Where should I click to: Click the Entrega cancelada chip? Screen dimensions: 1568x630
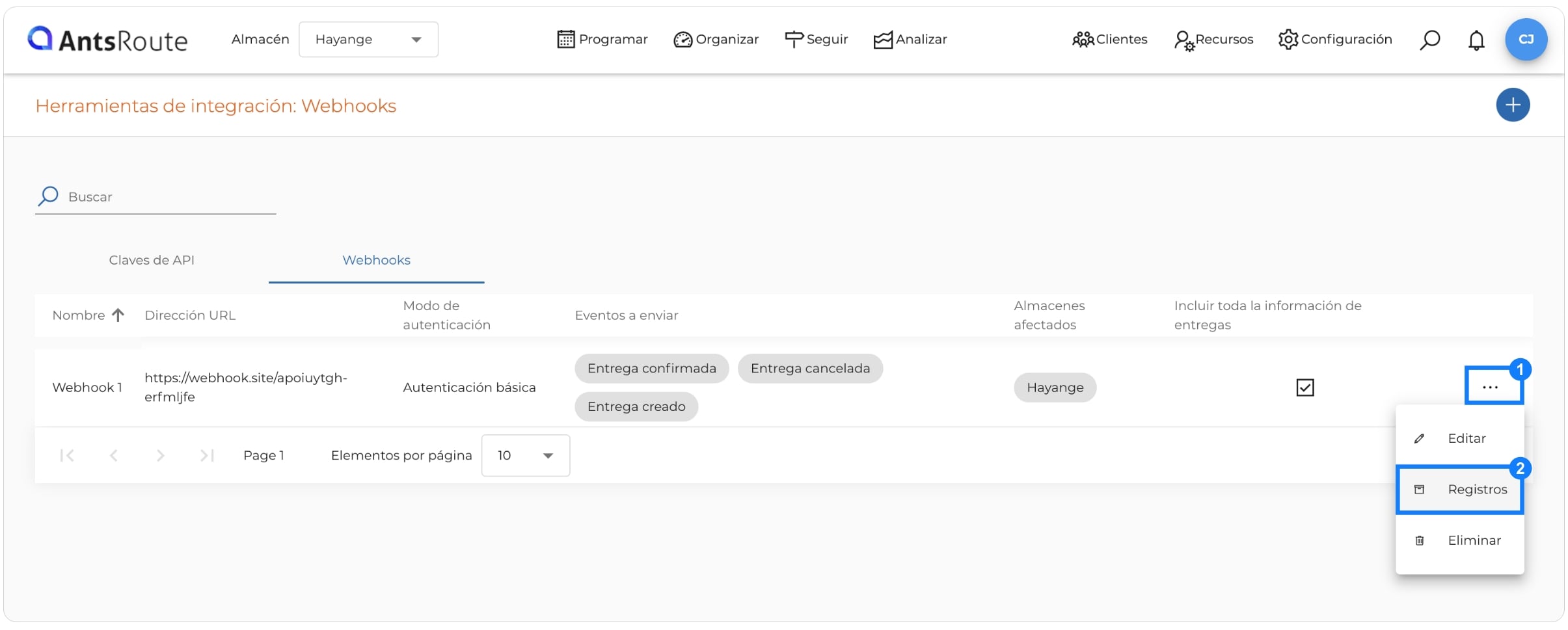810,369
